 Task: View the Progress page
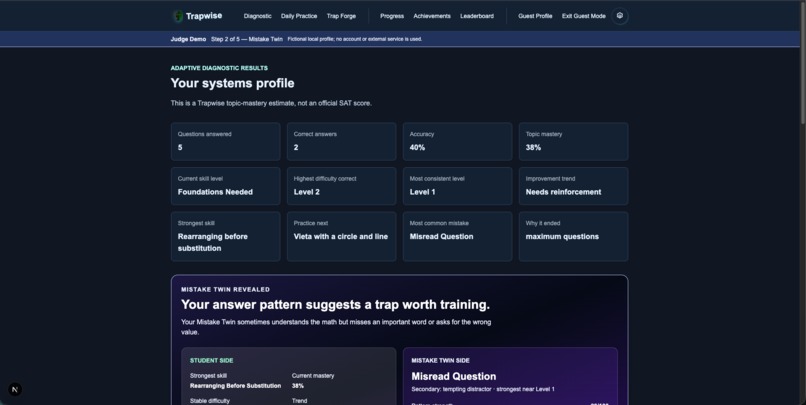(392, 16)
